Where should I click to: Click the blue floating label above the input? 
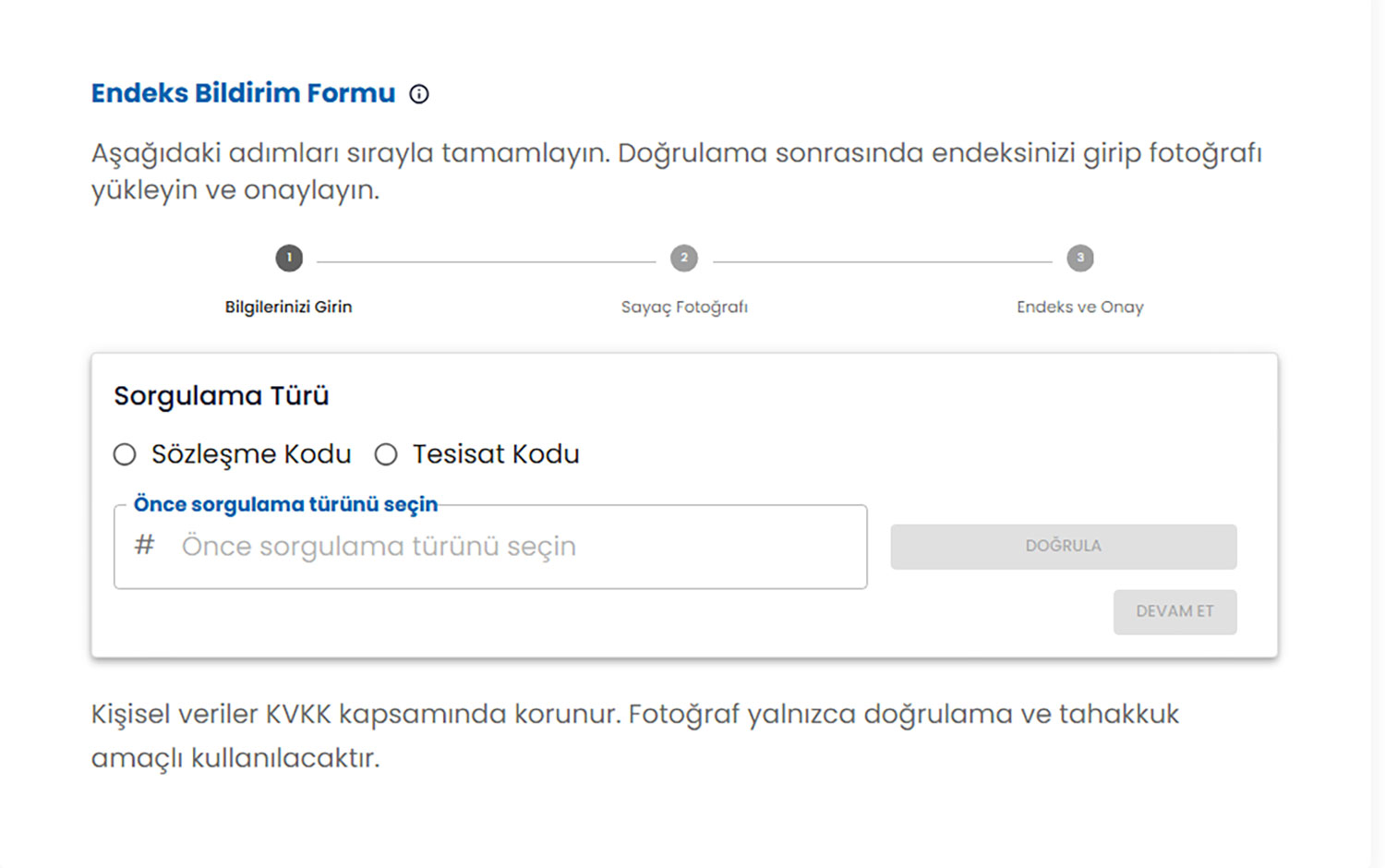coord(285,504)
